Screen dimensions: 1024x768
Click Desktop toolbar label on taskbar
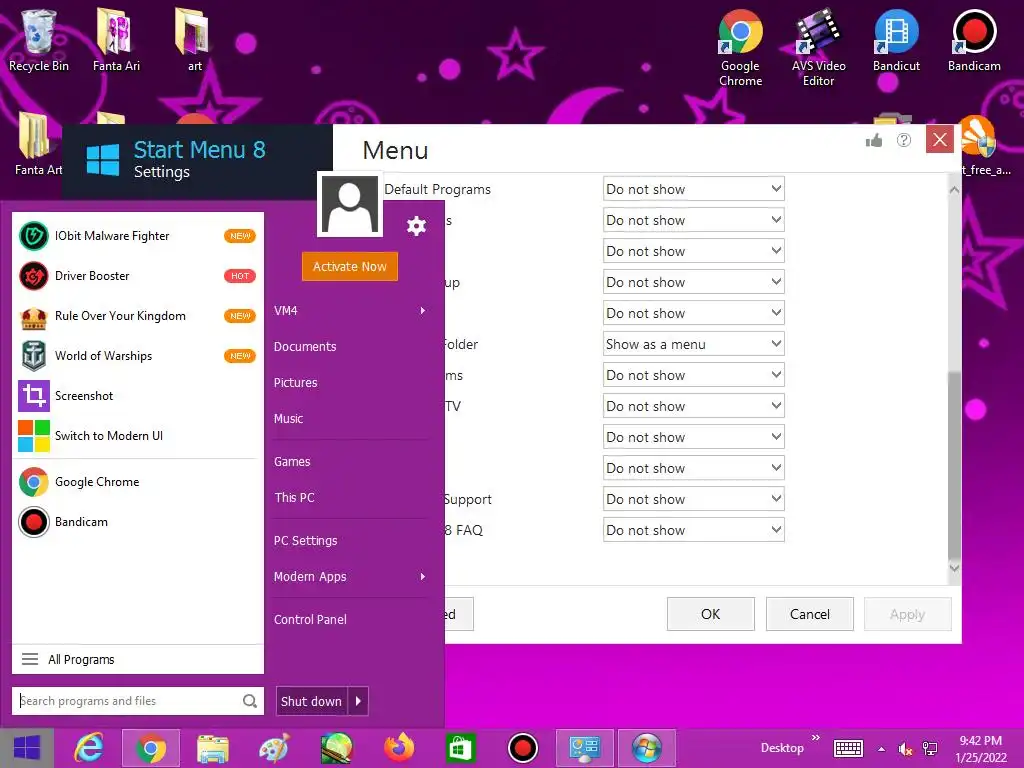coord(782,748)
